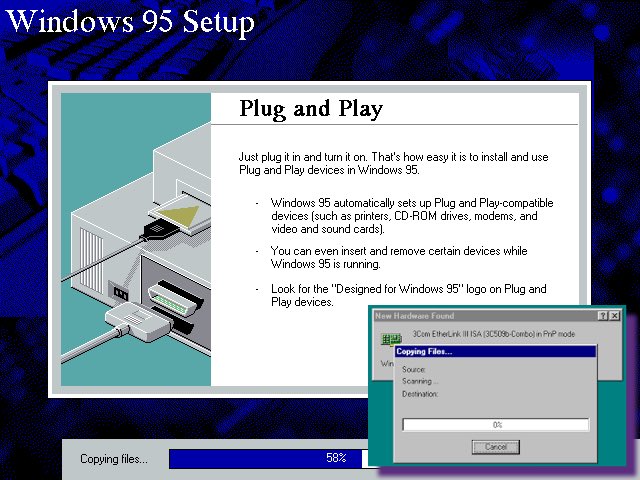This screenshot has width=640, height=480.
Task: Click the Copying Files dialog title bar
Action: (496, 351)
